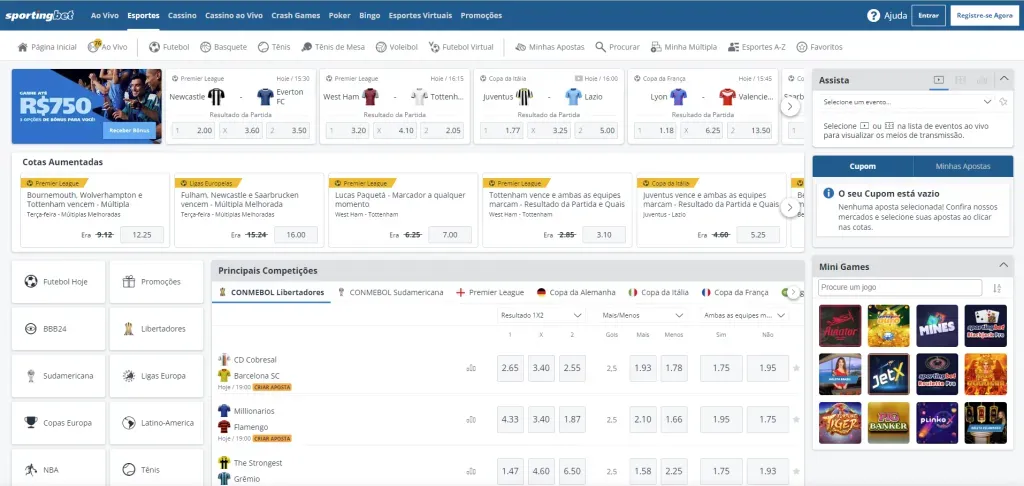Select Juventus win odd 1.77

pyautogui.click(x=502, y=130)
